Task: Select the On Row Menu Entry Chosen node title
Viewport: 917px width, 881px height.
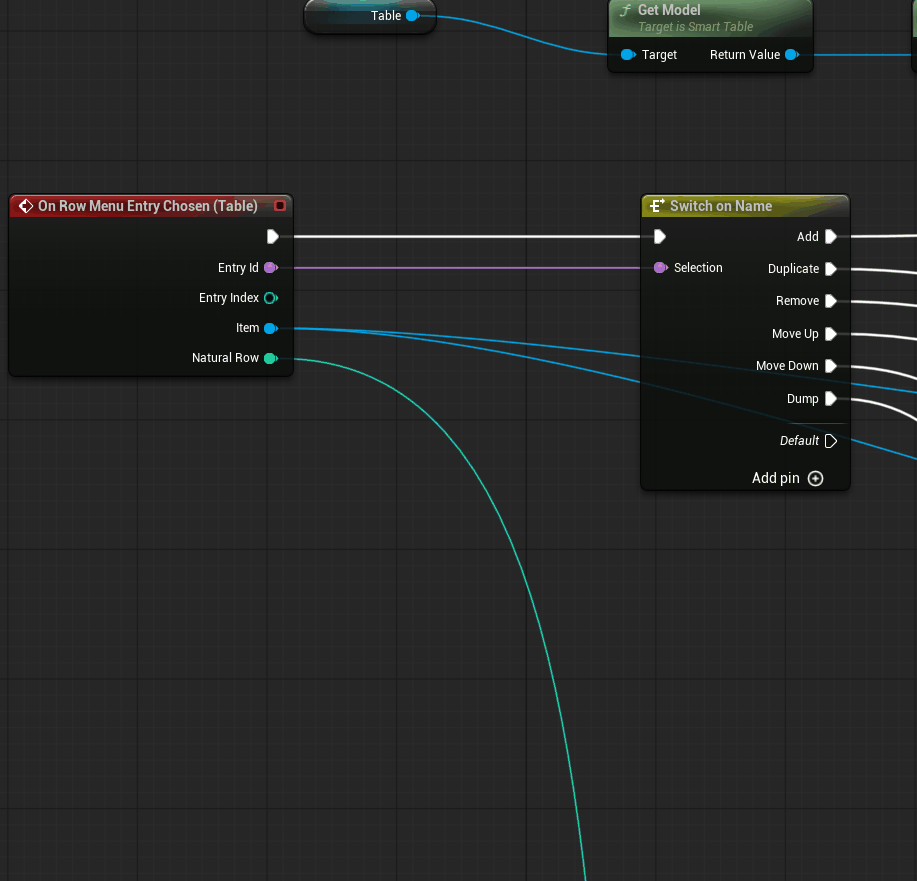Action: pos(147,206)
